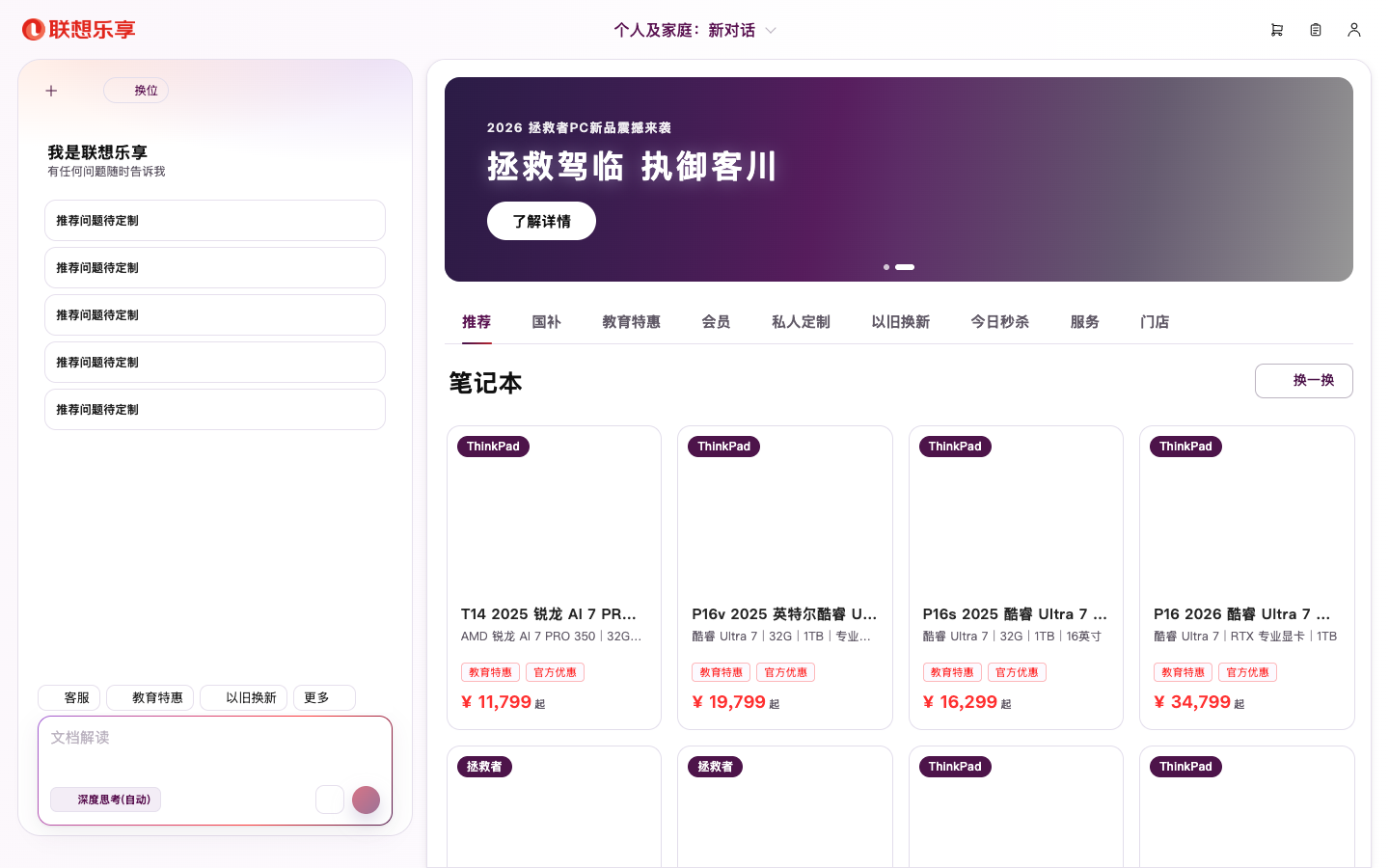
Task: Open the 服务 tab
Action: tap(1085, 322)
